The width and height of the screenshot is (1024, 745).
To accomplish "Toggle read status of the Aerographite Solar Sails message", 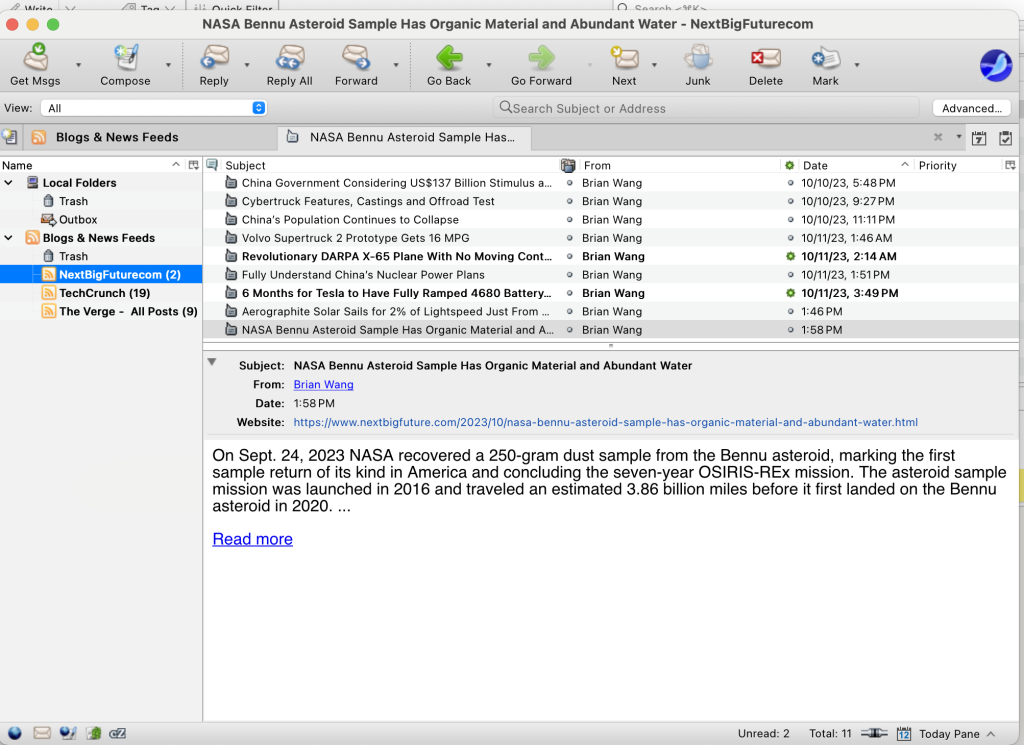I will 790,311.
